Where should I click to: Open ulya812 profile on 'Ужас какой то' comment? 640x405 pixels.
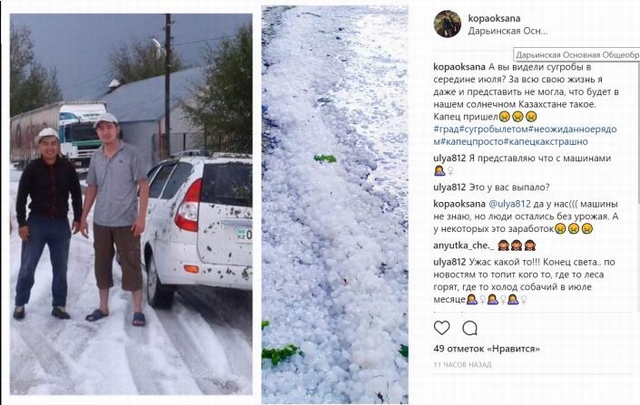(449, 262)
